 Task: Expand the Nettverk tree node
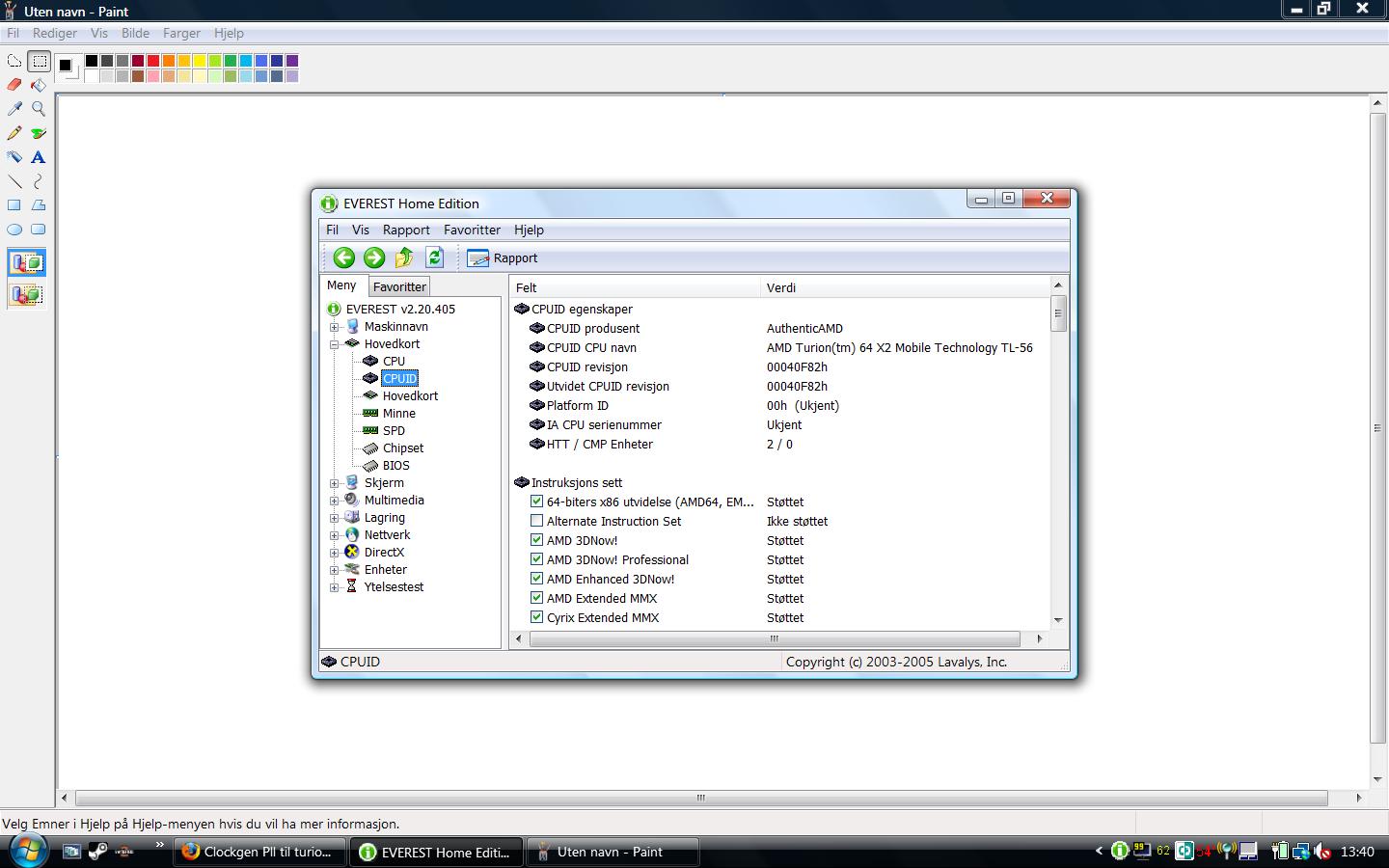tap(335, 535)
